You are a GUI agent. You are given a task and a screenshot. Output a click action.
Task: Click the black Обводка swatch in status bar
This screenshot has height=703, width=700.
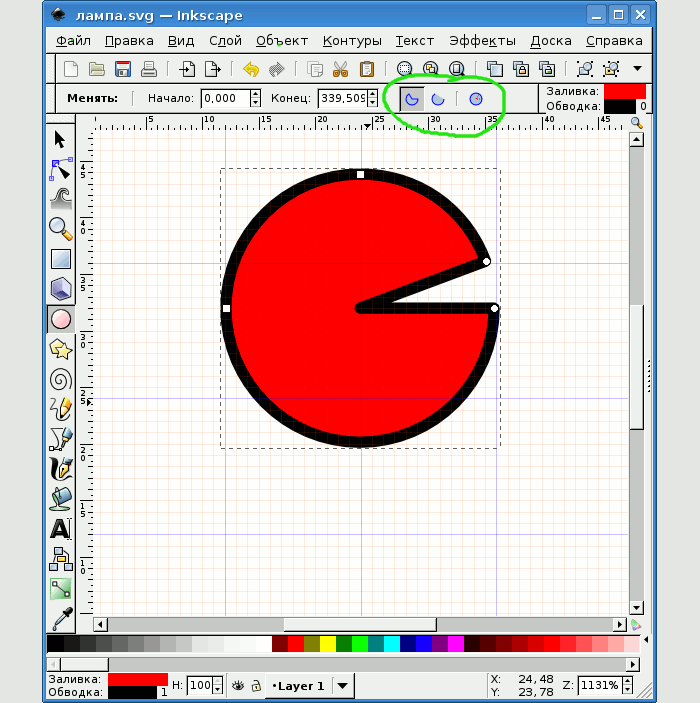132,692
